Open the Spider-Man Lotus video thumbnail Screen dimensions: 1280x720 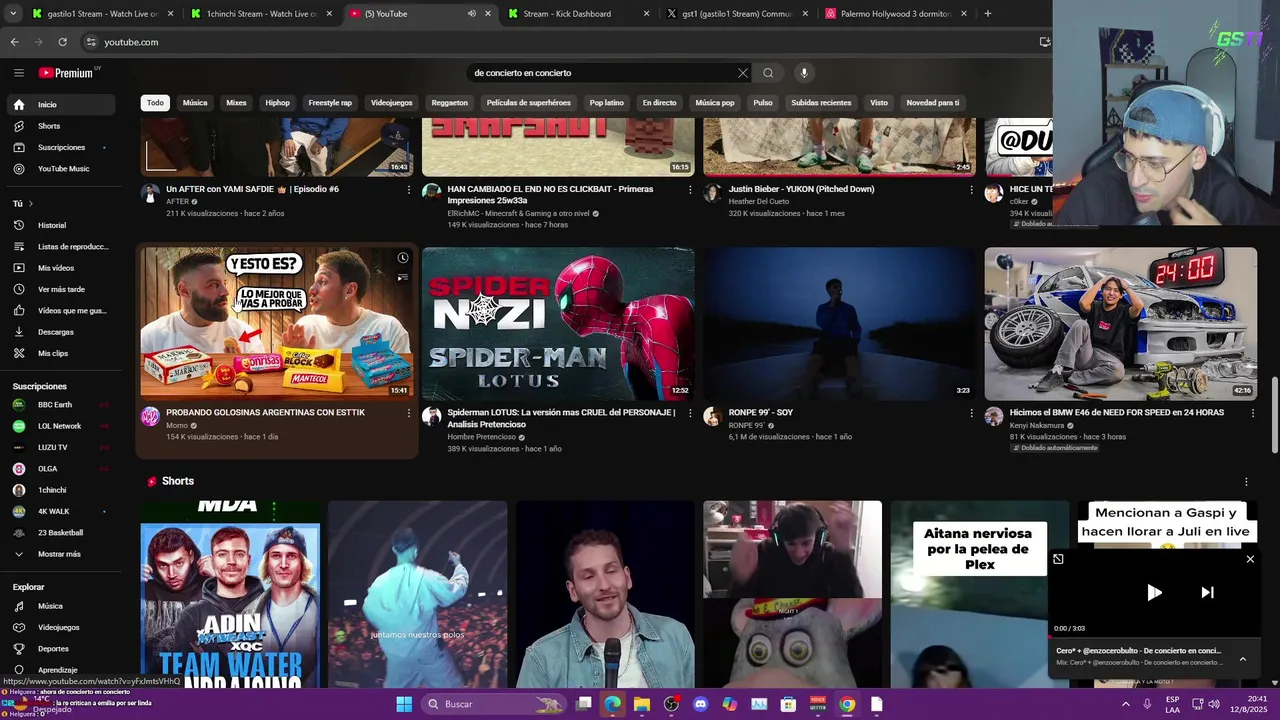click(x=558, y=324)
